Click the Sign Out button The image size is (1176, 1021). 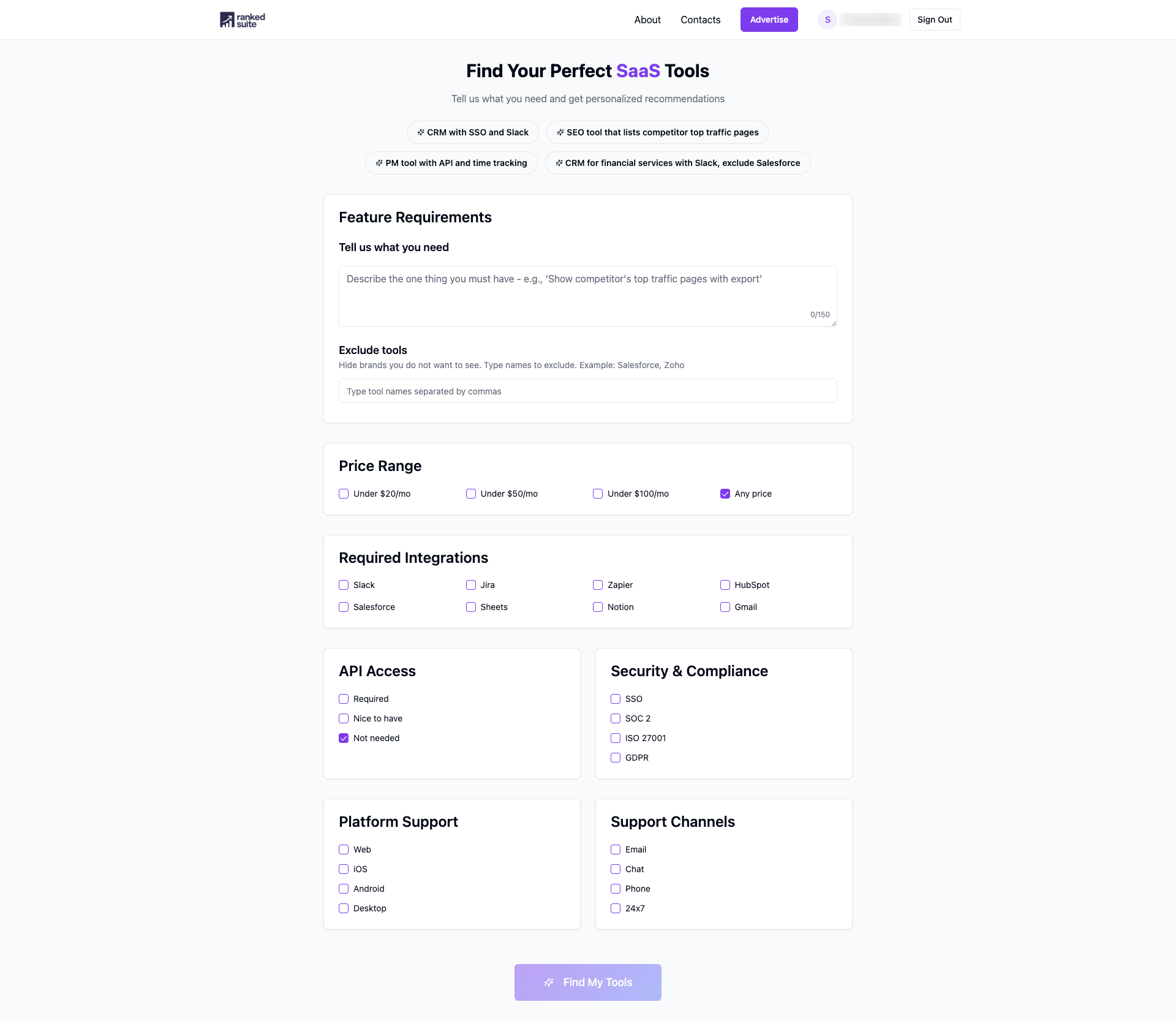click(934, 20)
